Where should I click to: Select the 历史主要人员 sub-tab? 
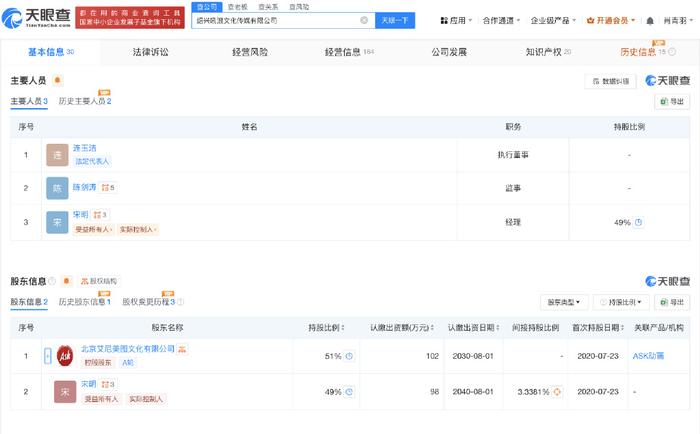tap(84, 101)
